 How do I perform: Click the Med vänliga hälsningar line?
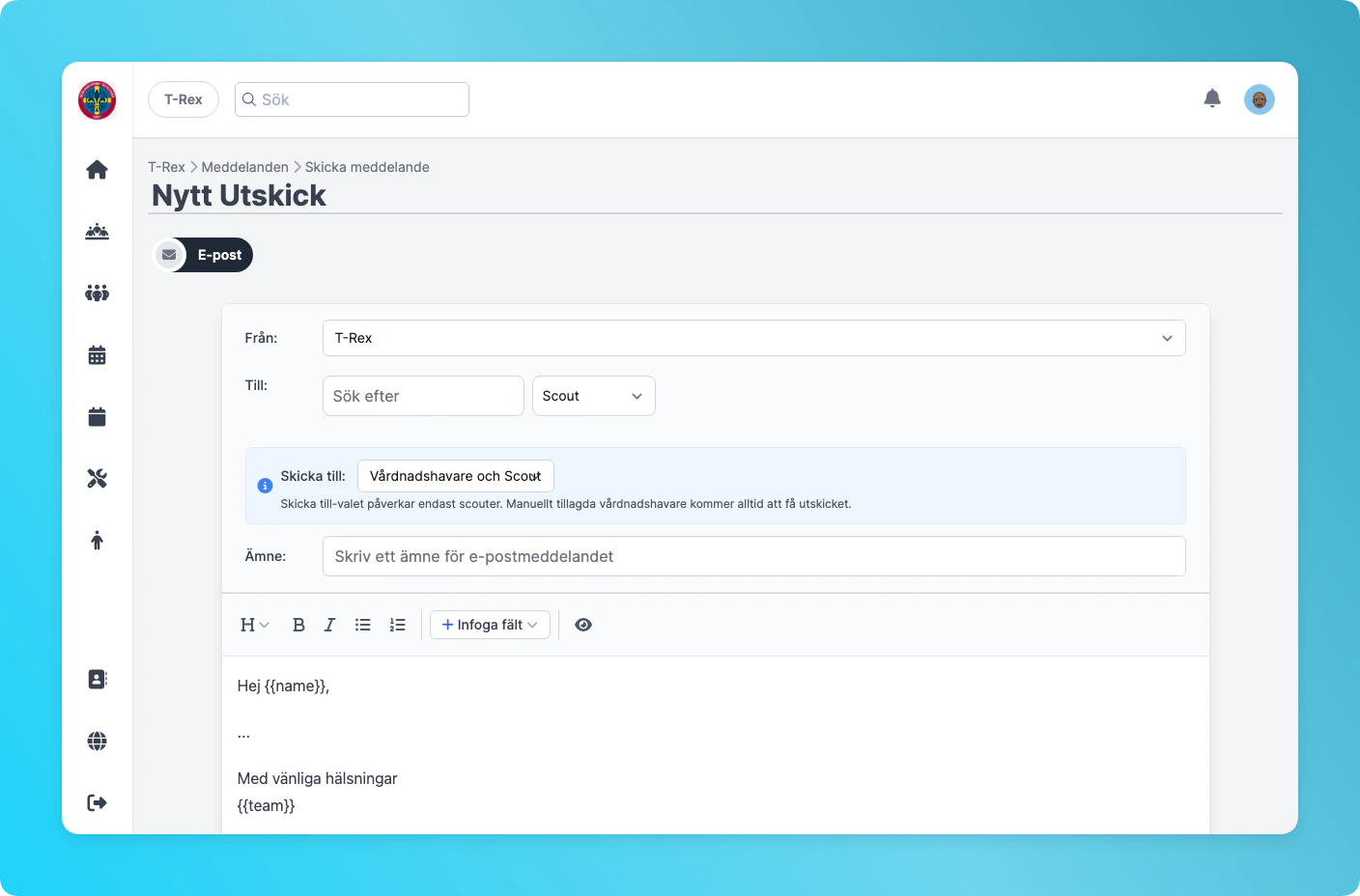click(317, 778)
